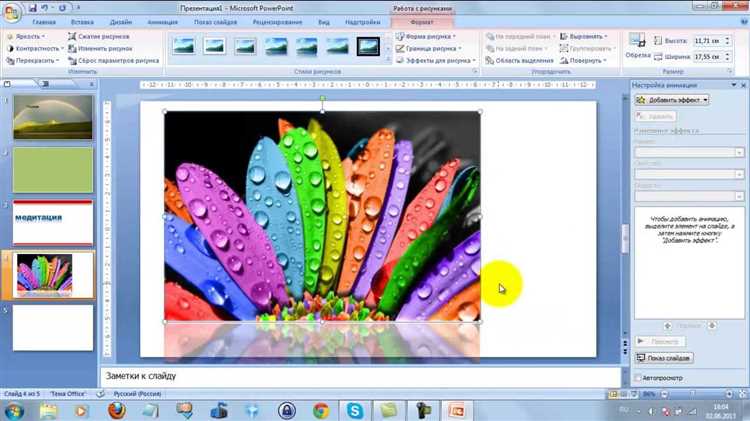Click the Ширина 17,55 см field
The image size is (750, 421).
click(x=708, y=56)
